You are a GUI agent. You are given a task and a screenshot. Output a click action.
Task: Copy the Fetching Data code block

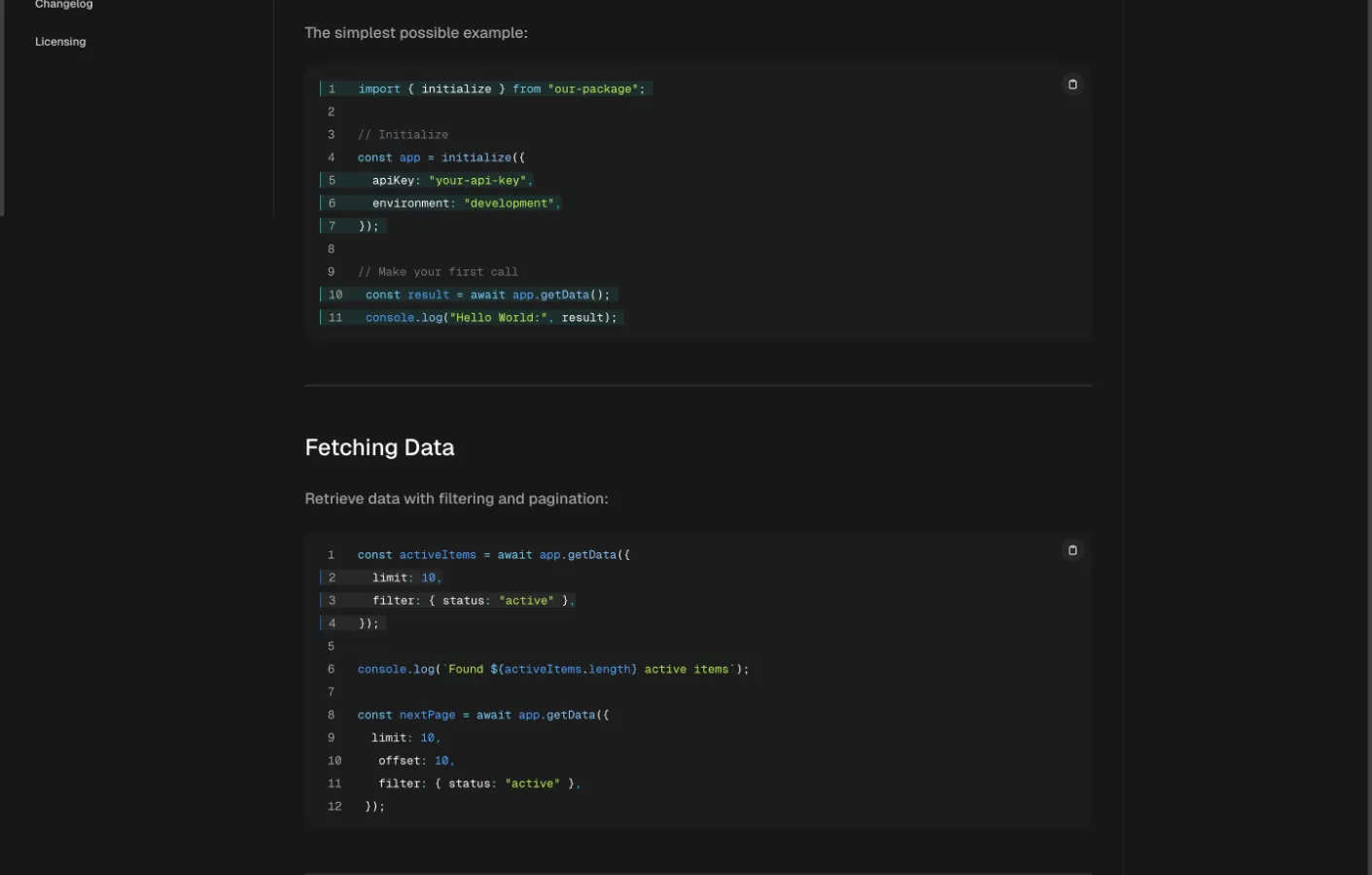click(x=1073, y=550)
